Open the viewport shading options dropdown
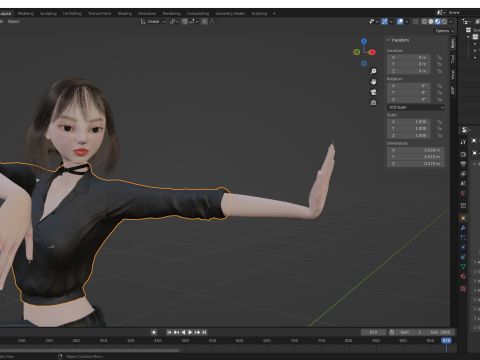This screenshot has height=360, width=480. tap(451, 22)
